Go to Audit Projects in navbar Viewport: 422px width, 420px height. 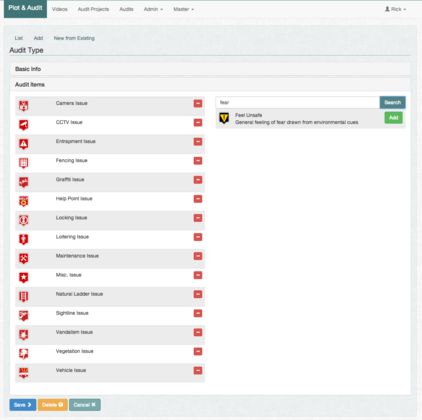93,9
